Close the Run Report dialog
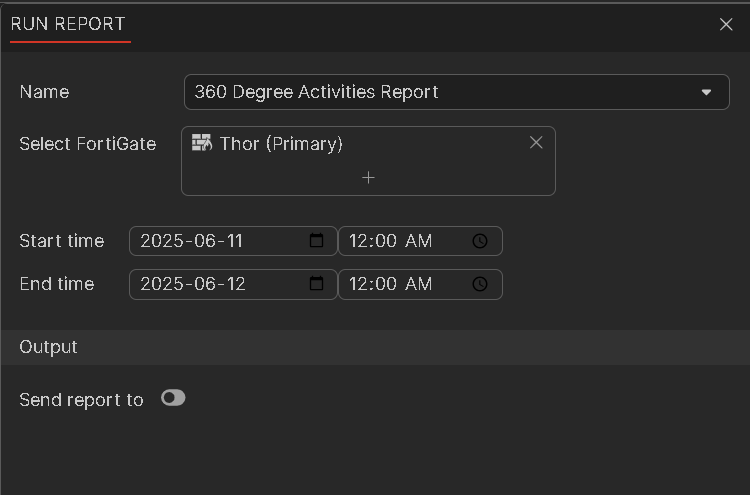The height and width of the screenshot is (495, 750). click(x=726, y=24)
